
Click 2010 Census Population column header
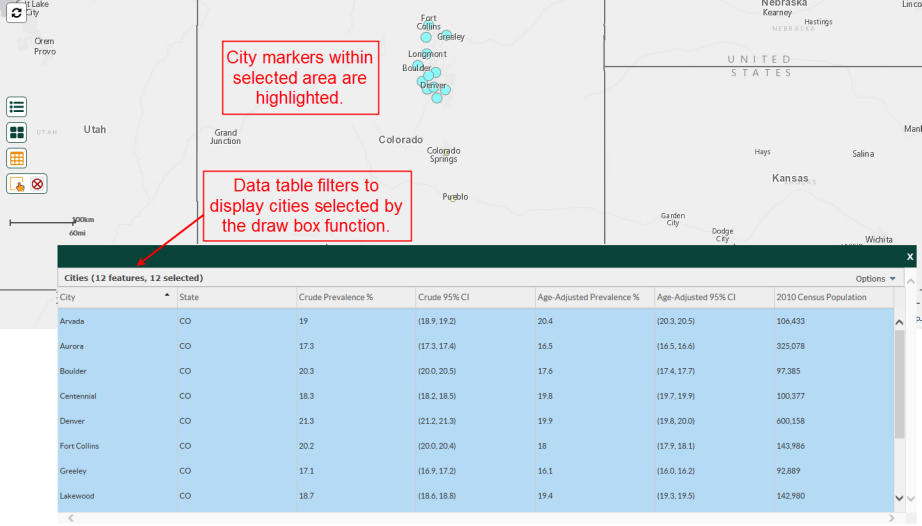(x=830, y=297)
